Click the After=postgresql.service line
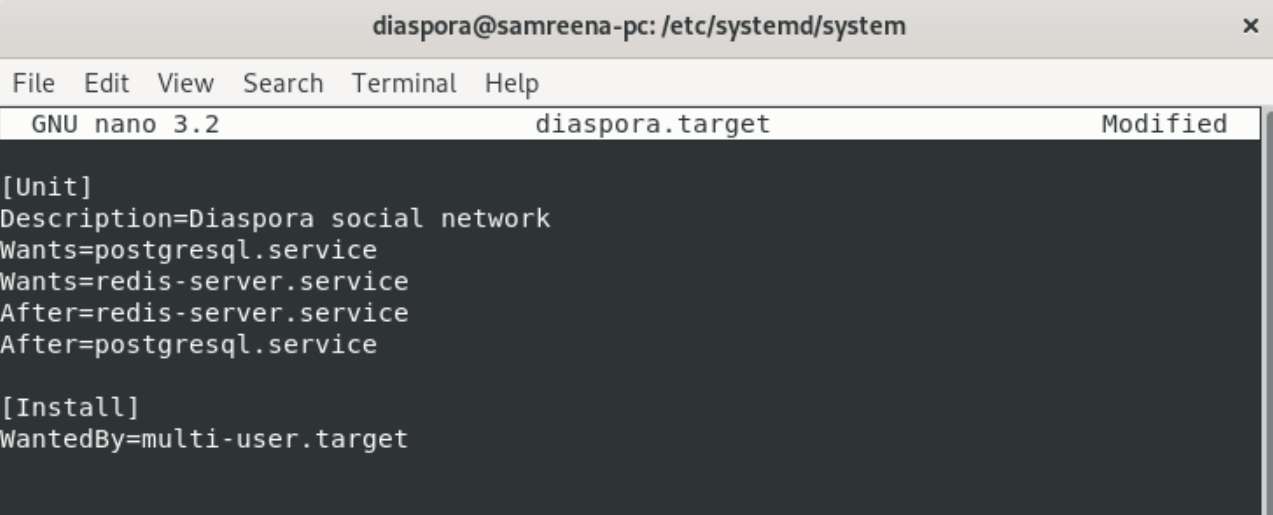Viewport: 1273px width, 515px height. point(189,346)
